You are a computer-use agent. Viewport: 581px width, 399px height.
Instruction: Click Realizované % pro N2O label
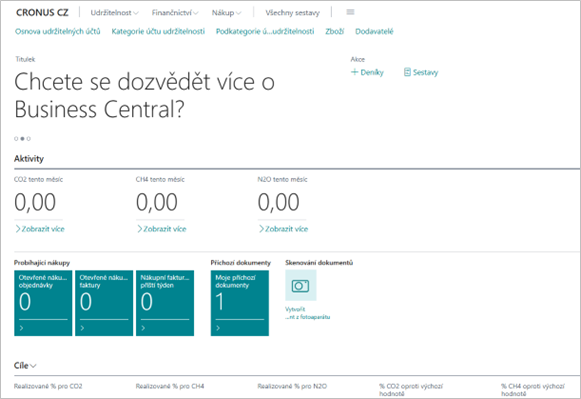coord(292,386)
